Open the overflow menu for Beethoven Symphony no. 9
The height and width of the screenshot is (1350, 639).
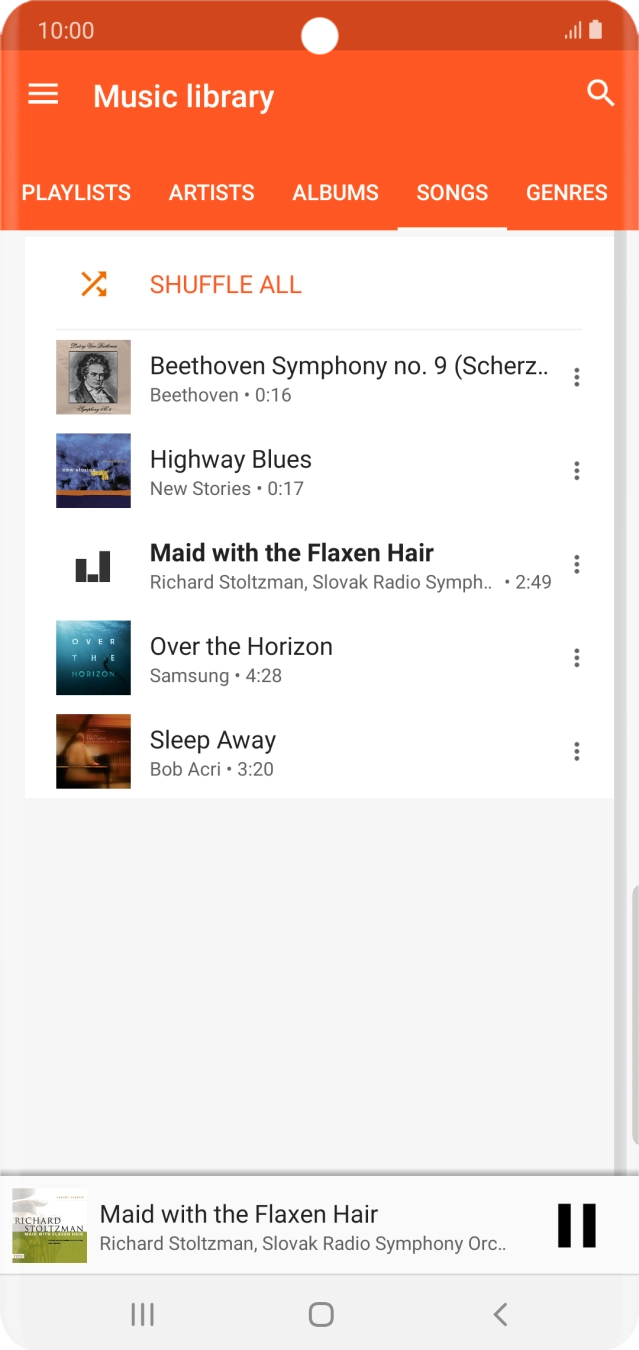[x=577, y=377]
